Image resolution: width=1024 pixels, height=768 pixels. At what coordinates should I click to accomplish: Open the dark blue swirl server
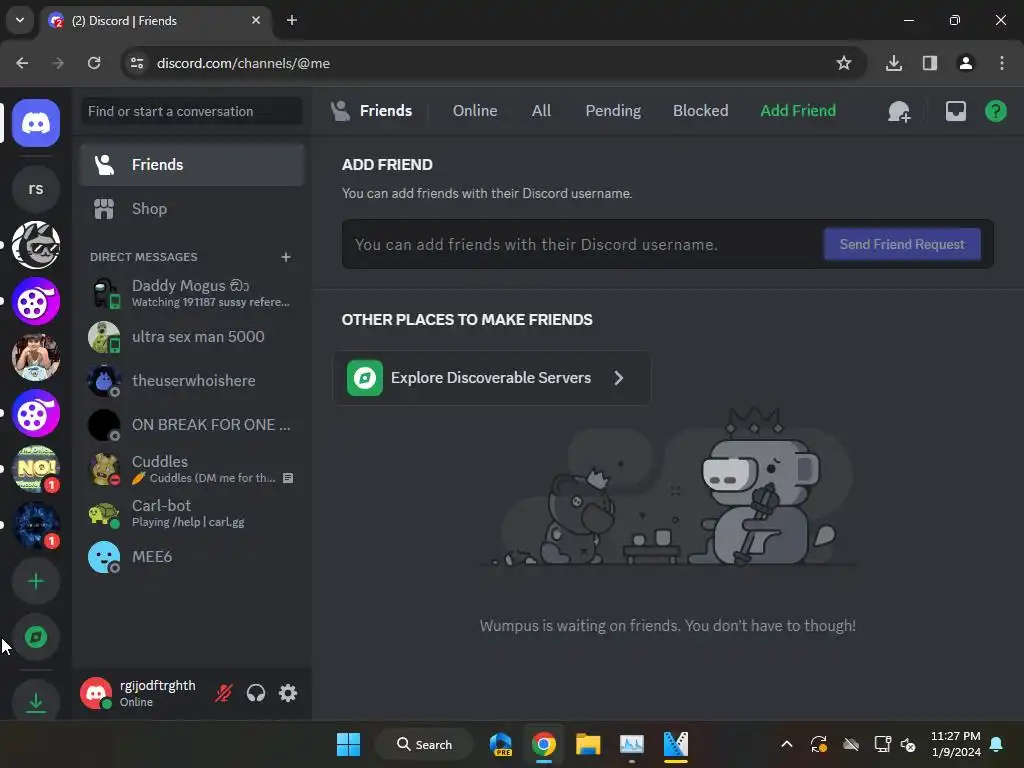point(36,525)
